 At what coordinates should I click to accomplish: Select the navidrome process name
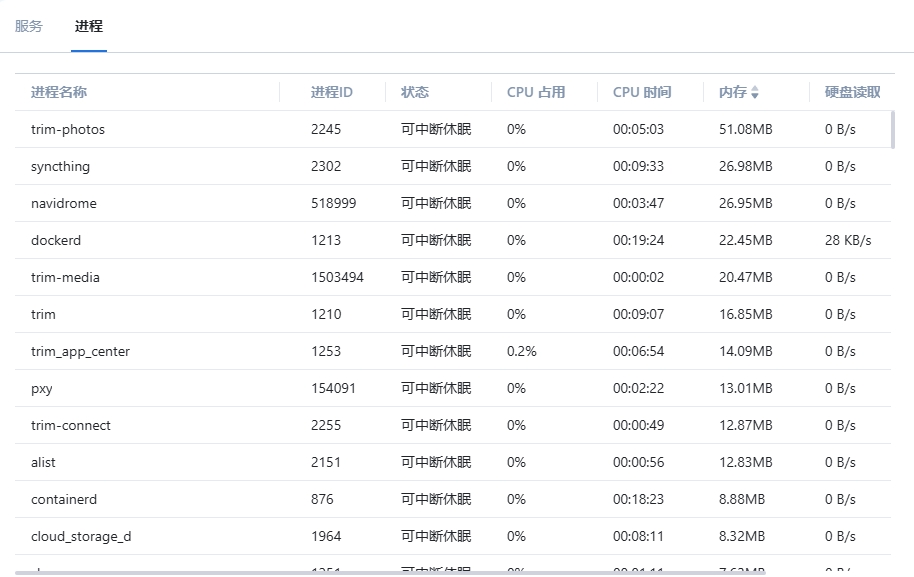[64, 203]
